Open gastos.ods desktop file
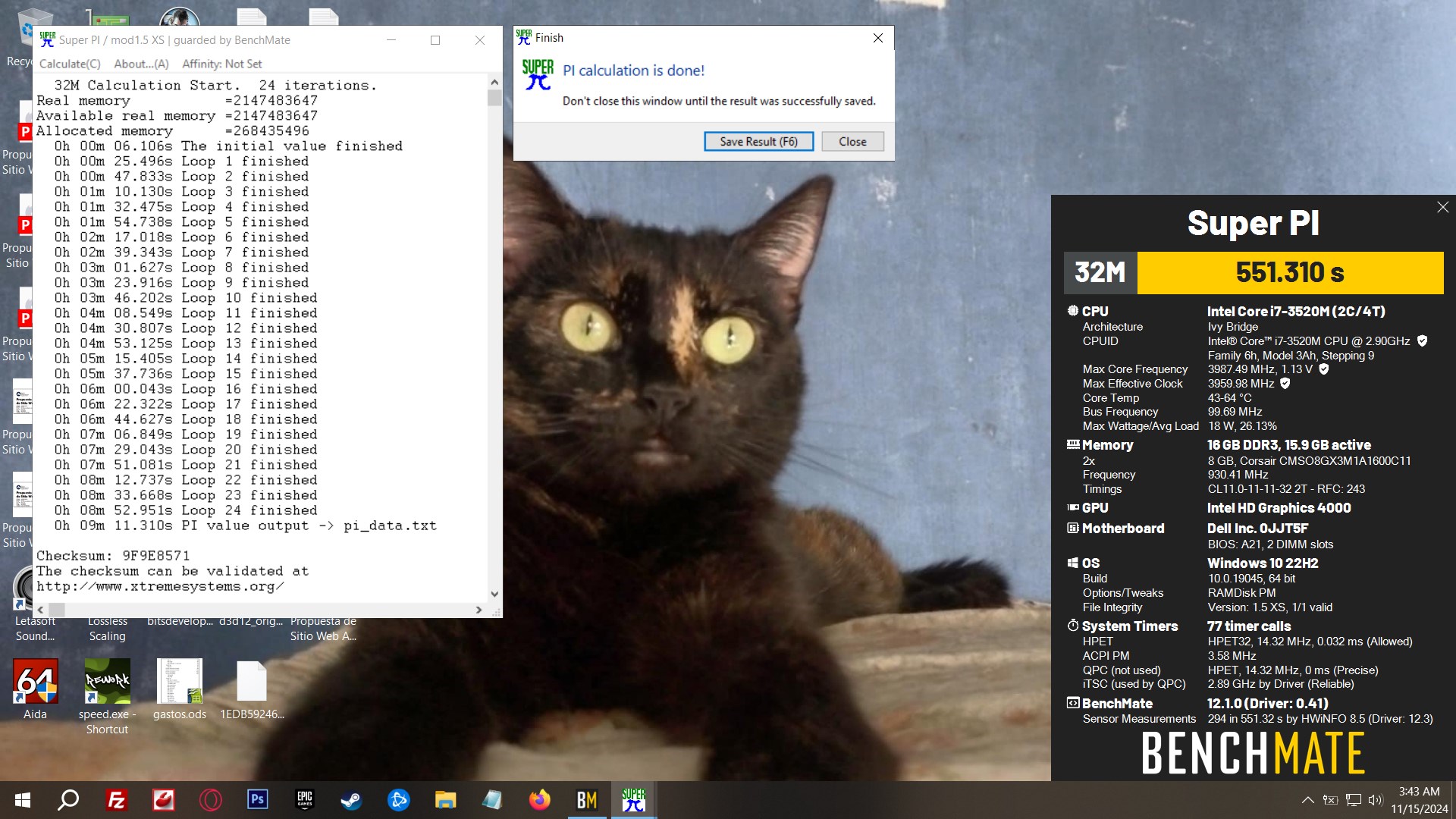1456x819 pixels. coord(180,690)
